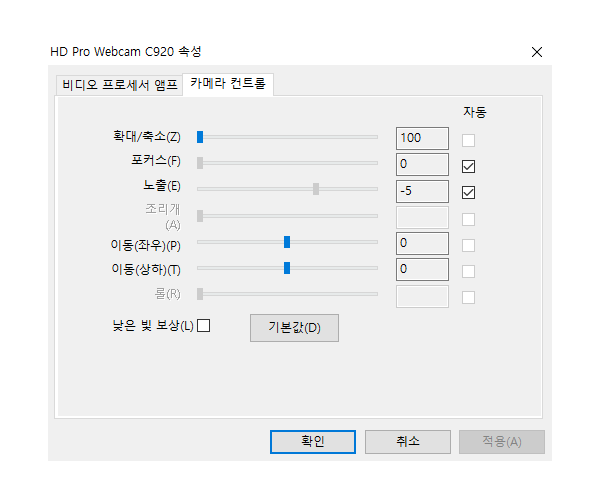
Task: Click the 확대/축소 value field showing 100
Action: click(x=422, y=138)
